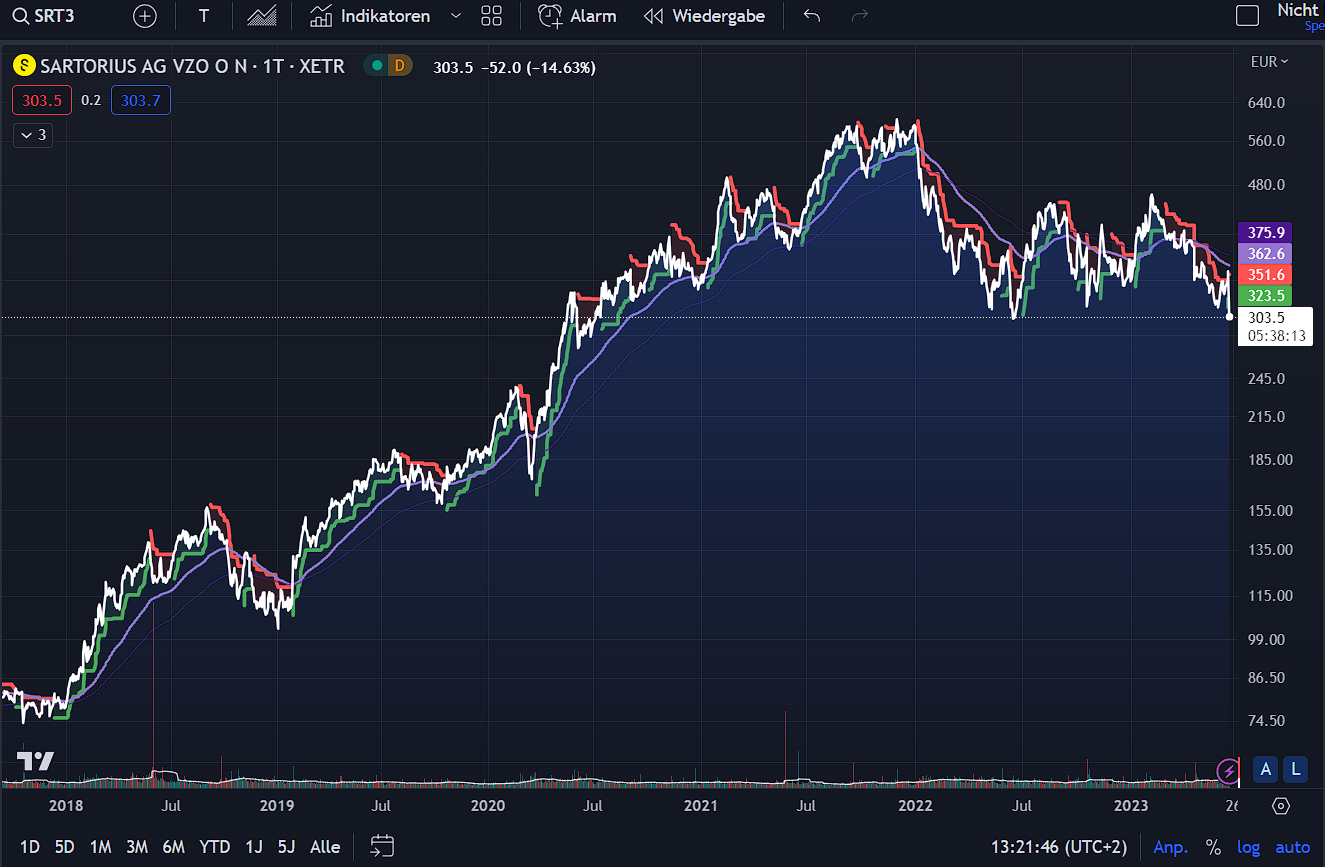This screenshot has height=867, width=1325.
Task: Toggle the percent scale option
Action: 1213,847
